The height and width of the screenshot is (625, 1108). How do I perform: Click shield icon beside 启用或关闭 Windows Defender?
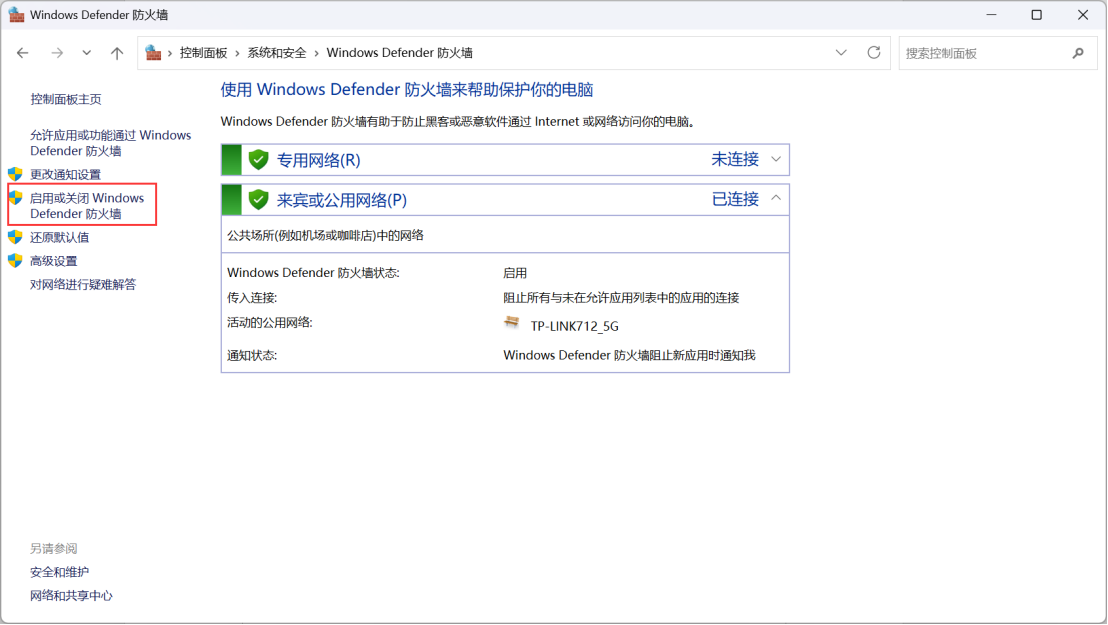(15, 197)
